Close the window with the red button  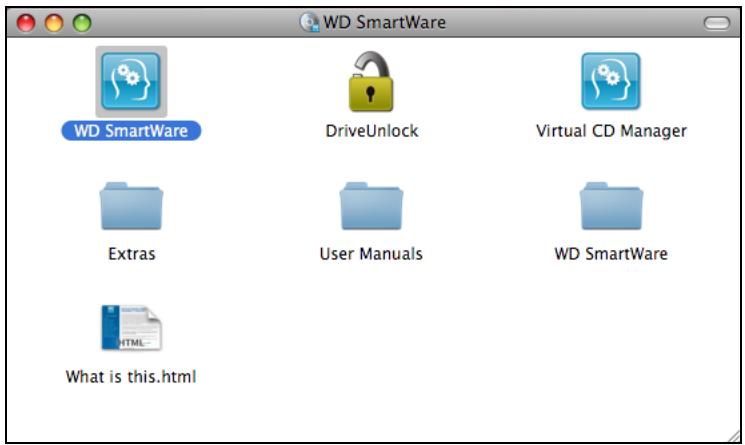[x=26, y=23]
